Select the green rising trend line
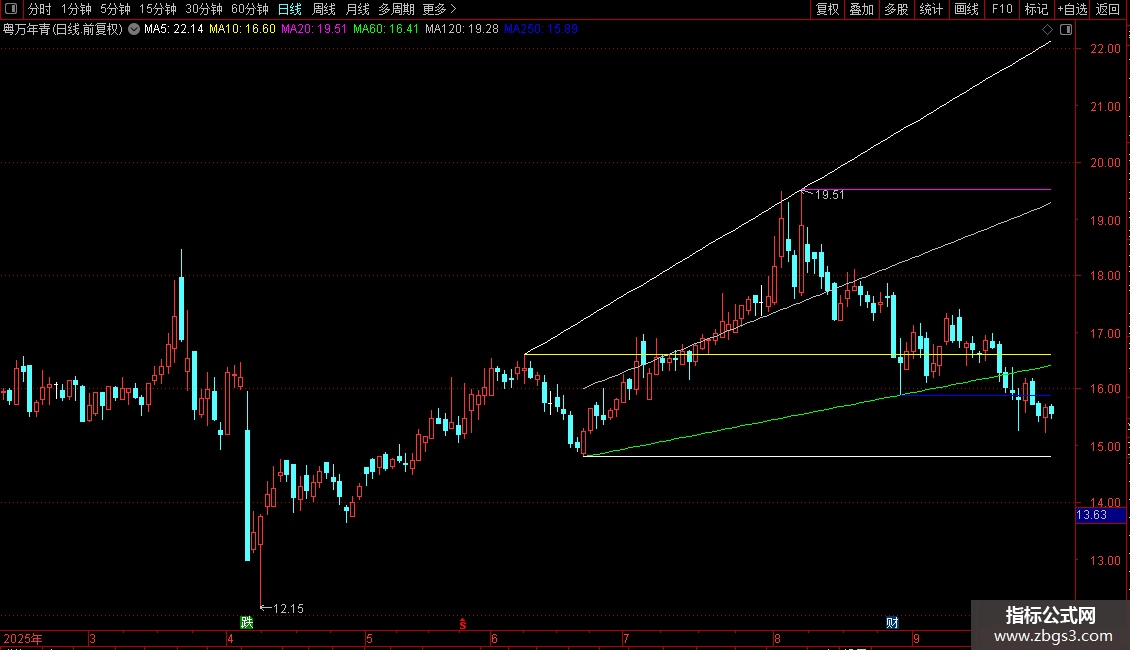 [817, 411]
